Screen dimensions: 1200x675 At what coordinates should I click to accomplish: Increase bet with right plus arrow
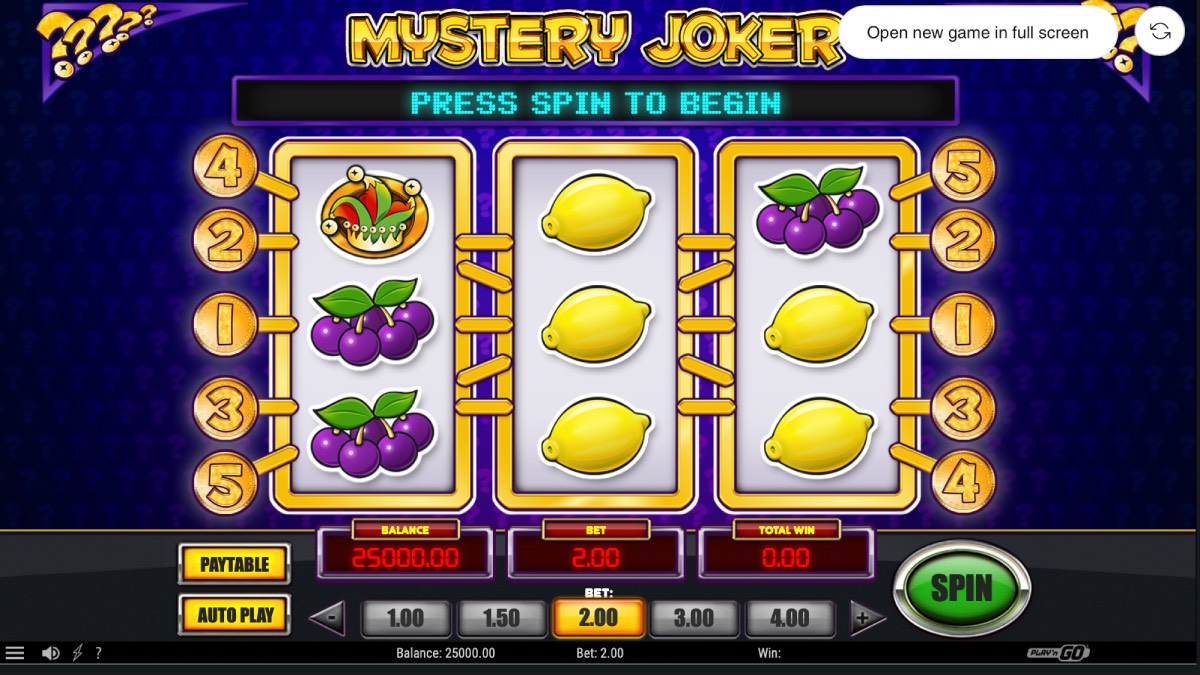[867, 618]
